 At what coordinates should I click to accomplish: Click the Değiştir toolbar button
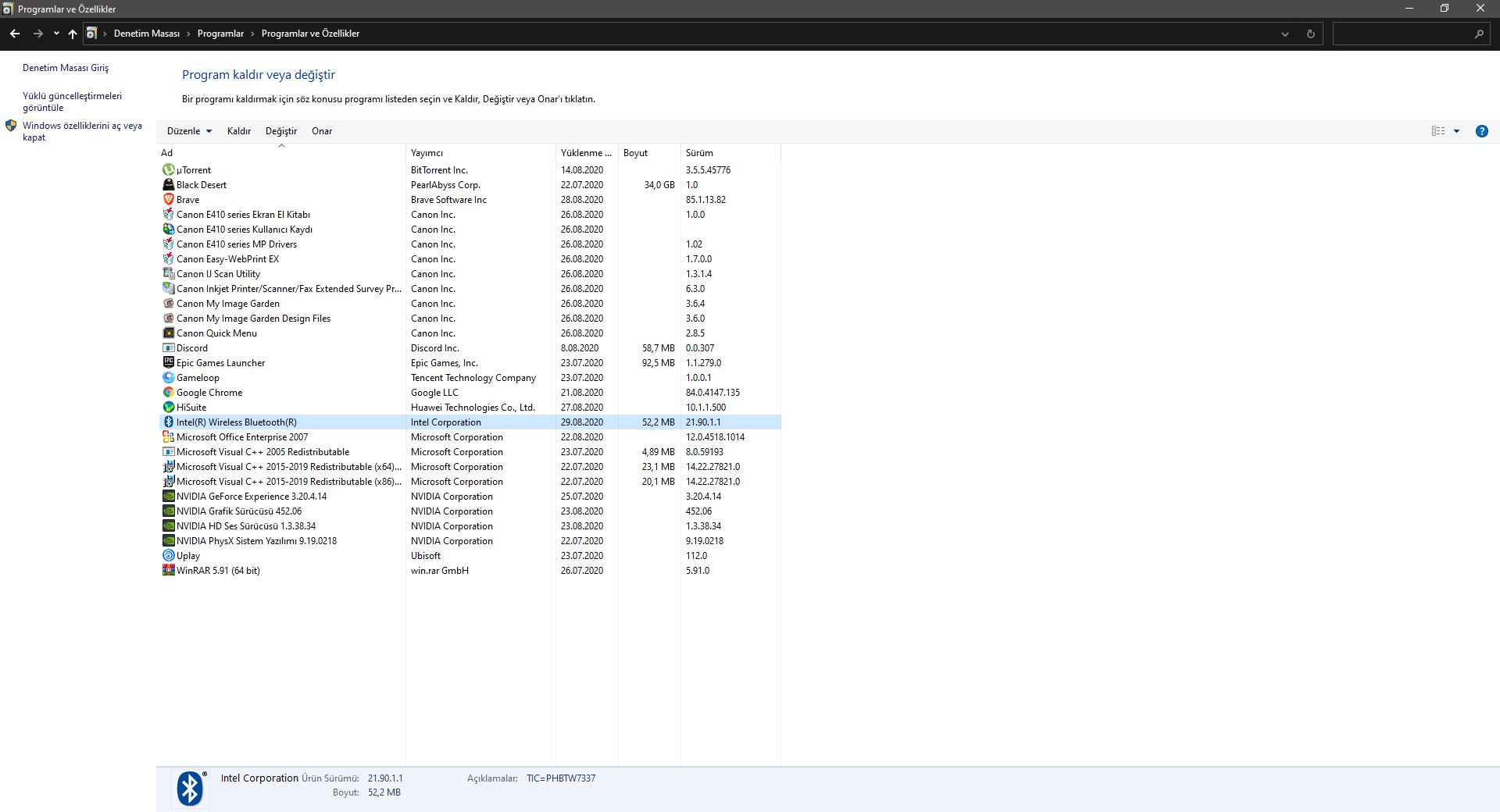(x=281, y=131)
